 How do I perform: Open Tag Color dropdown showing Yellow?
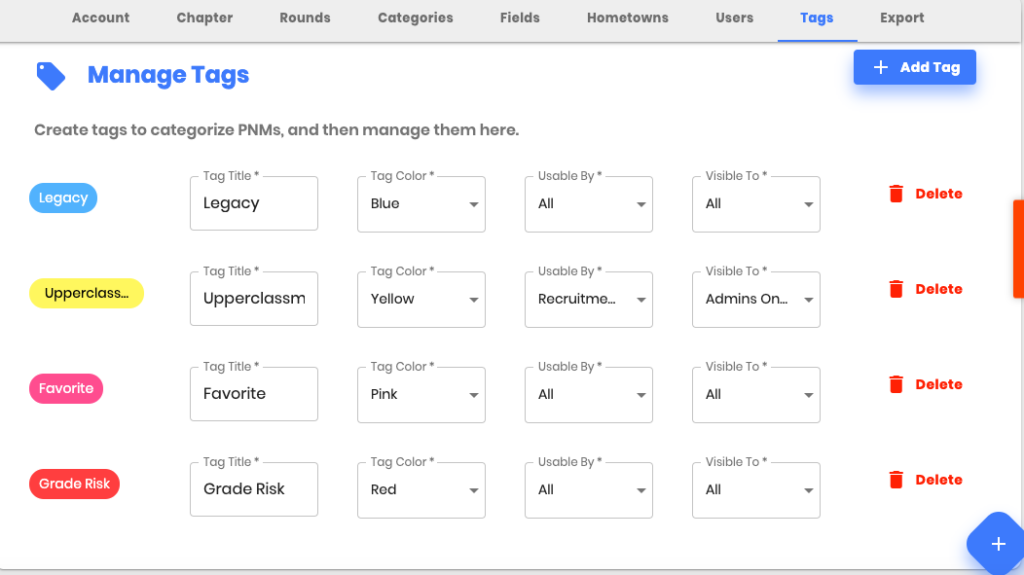[421, 299]
